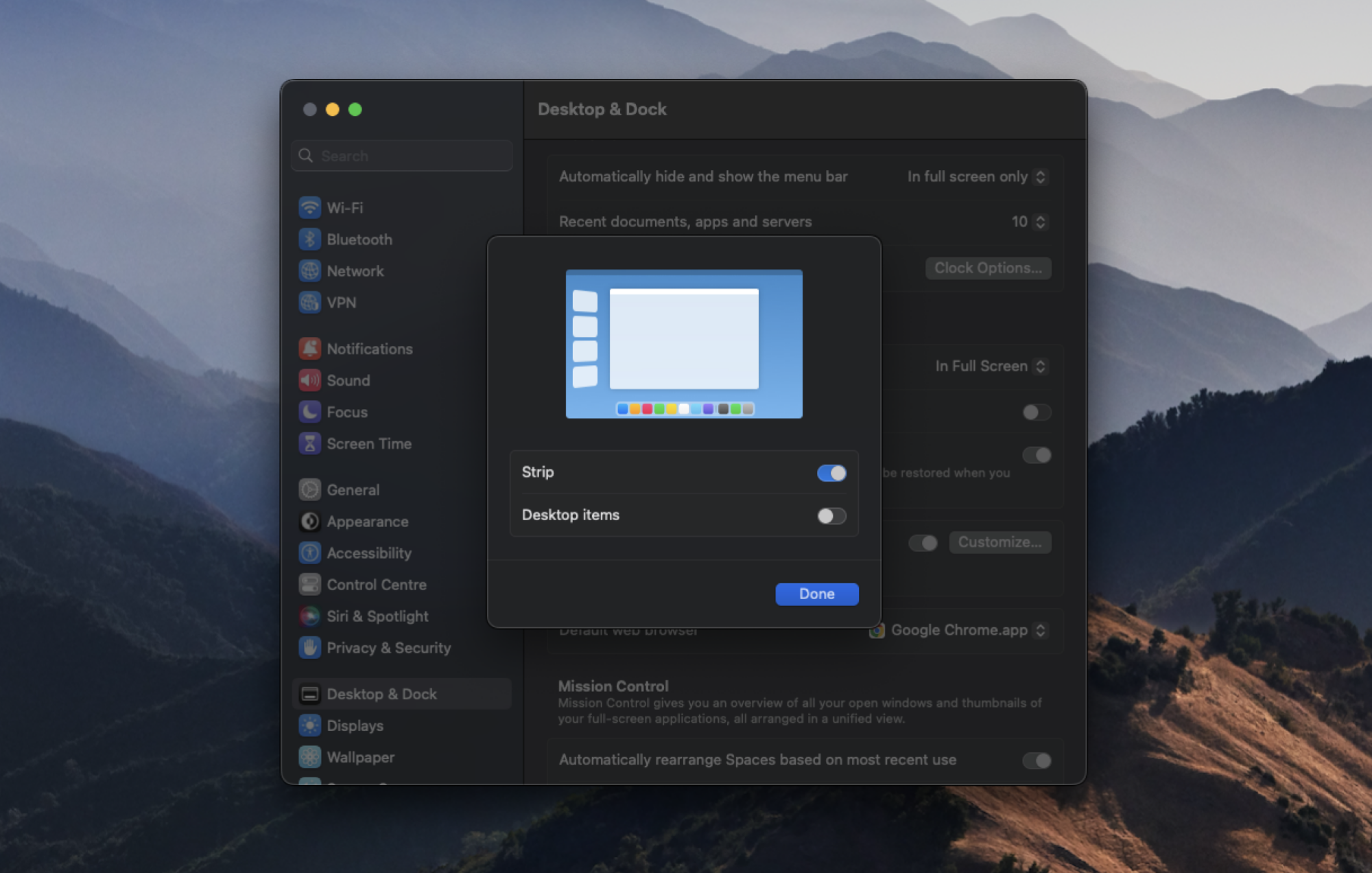This screenshot has width=1372, height=873.
Task: Turn off the Strip toggle
Action: [831, 472]
